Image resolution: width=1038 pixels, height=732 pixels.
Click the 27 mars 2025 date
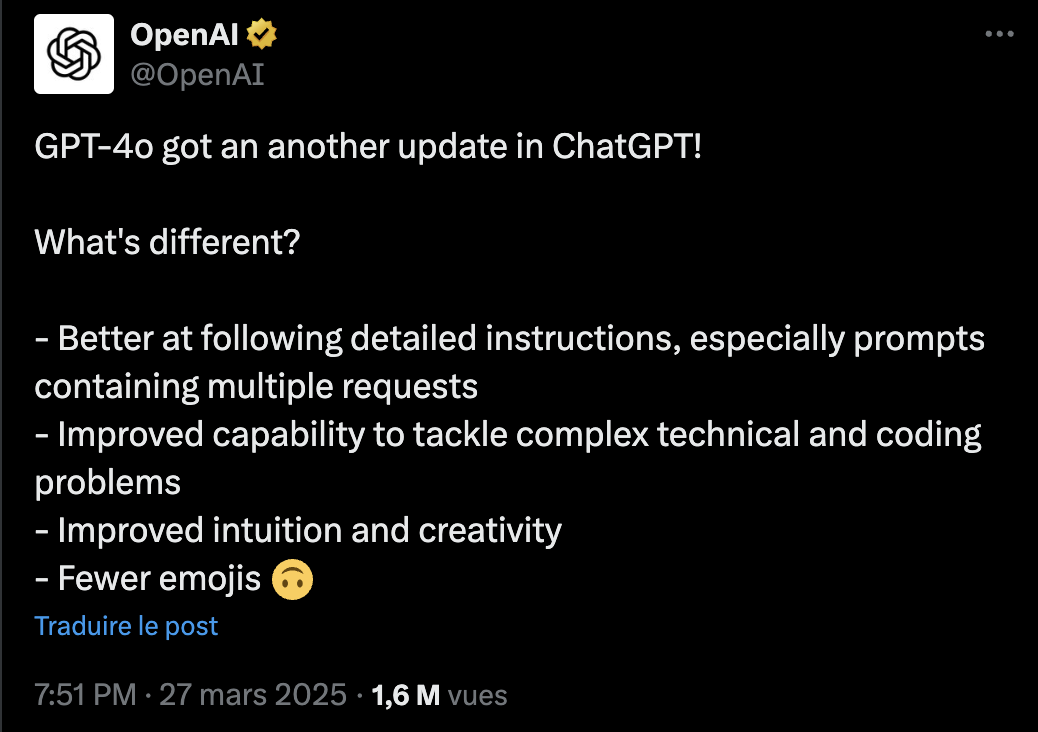253,695
